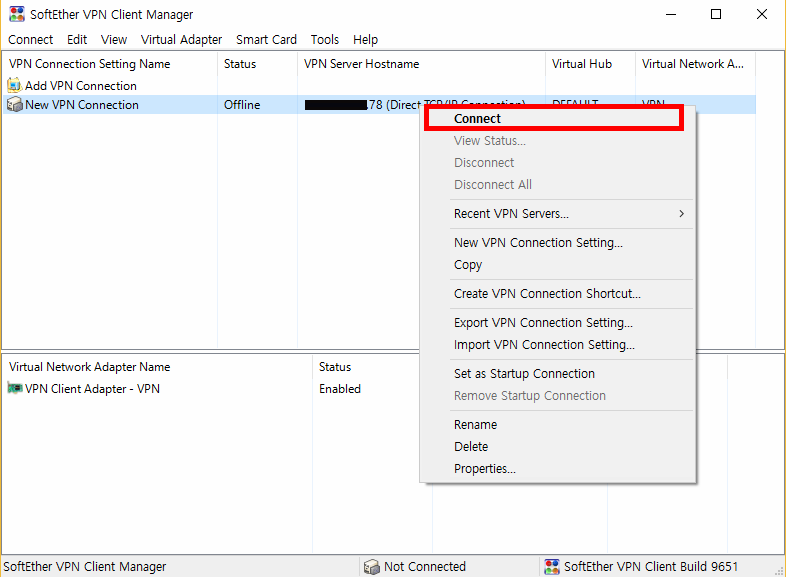Viewport: 786px width, 577px height.
Task: Open the Tools menu
Action: coord(325,40)
